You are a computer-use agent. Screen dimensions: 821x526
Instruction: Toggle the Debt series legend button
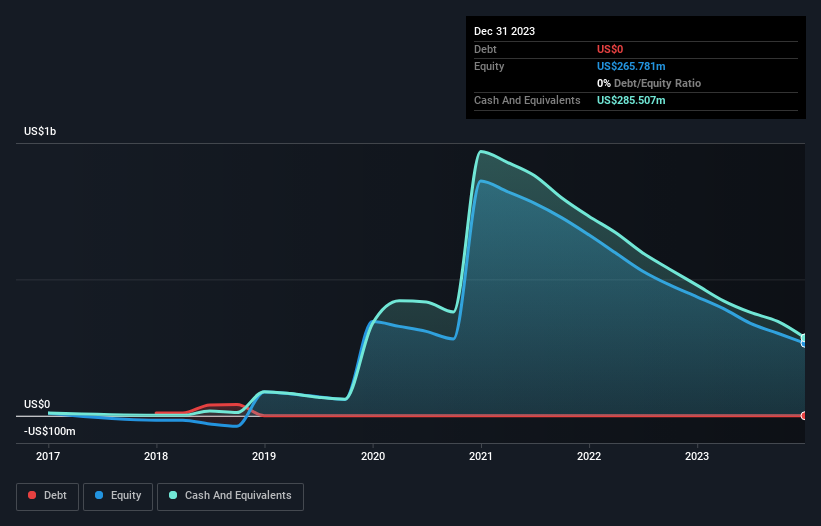[x=47, y=496]
